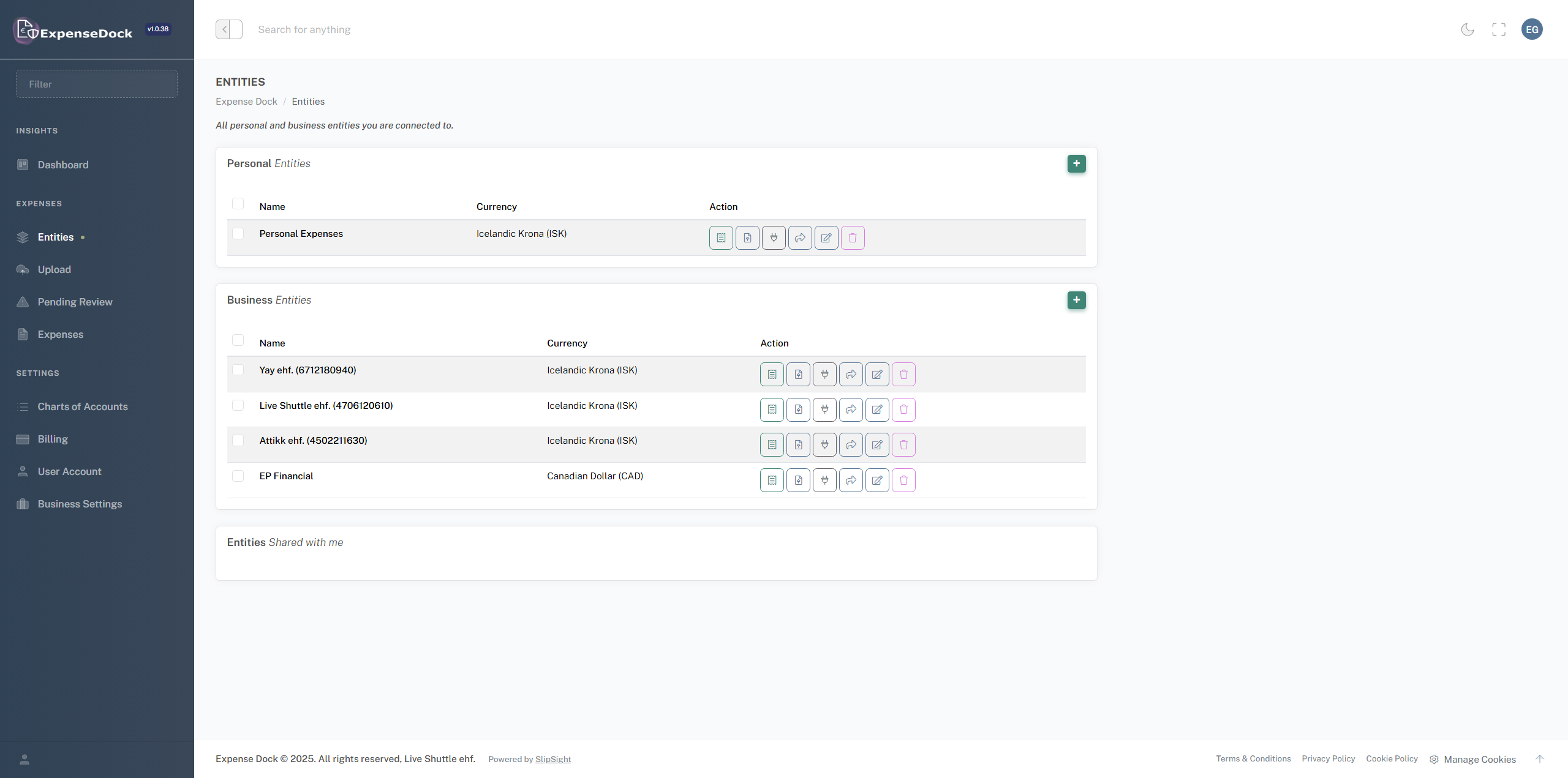Delete the Personal Expenses entity
1568x778 pixels.
tap(853, 238)
